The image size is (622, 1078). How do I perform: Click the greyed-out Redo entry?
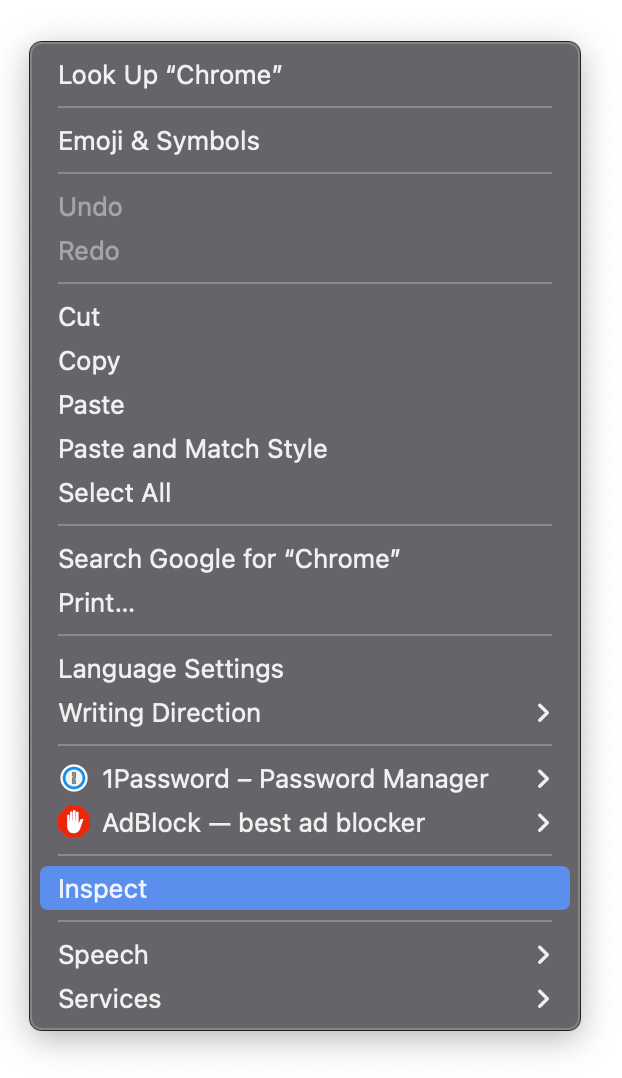[89, 251]
